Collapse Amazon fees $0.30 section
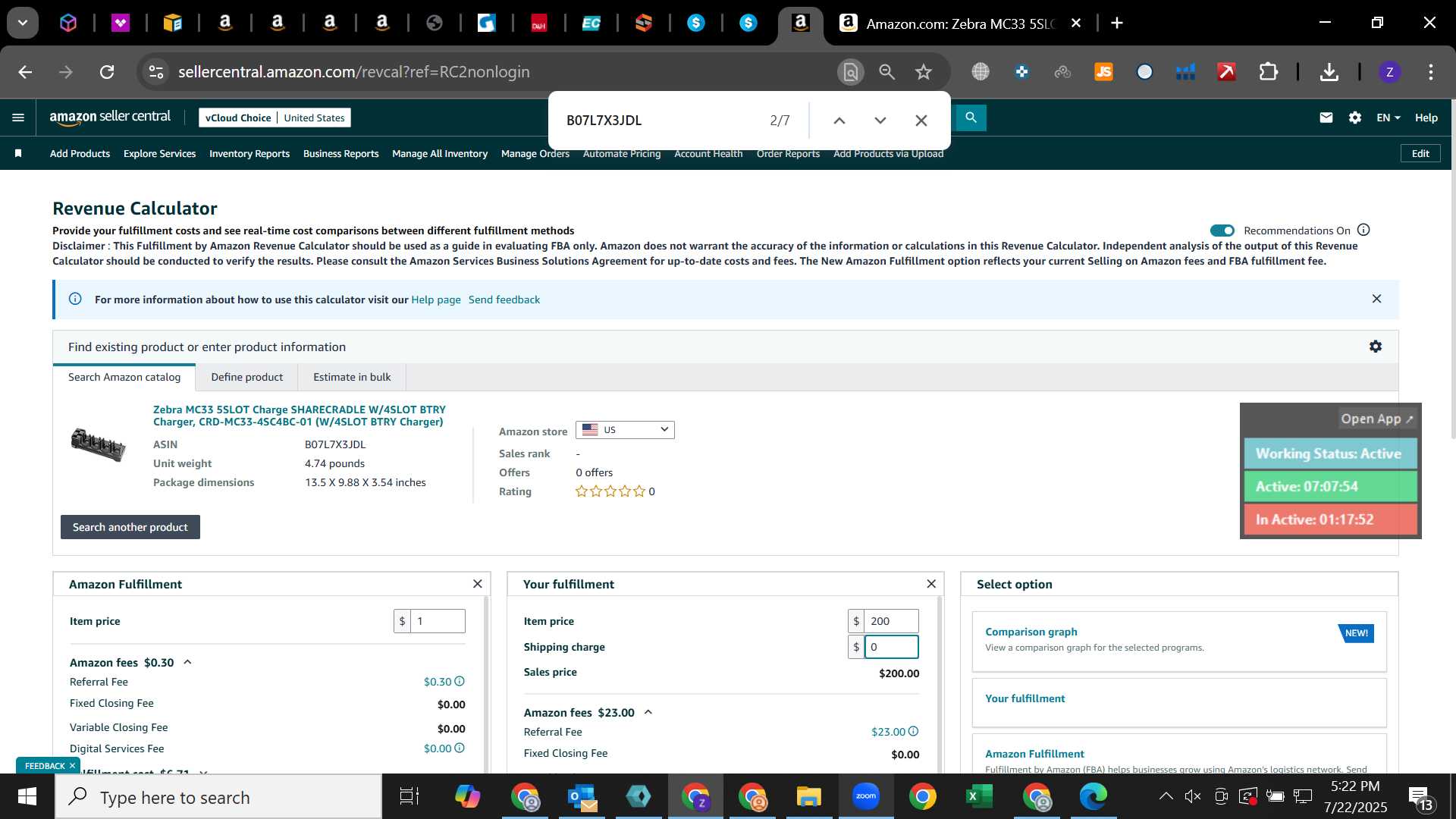This screenshot has width=1456, height=819. (187, 662)
